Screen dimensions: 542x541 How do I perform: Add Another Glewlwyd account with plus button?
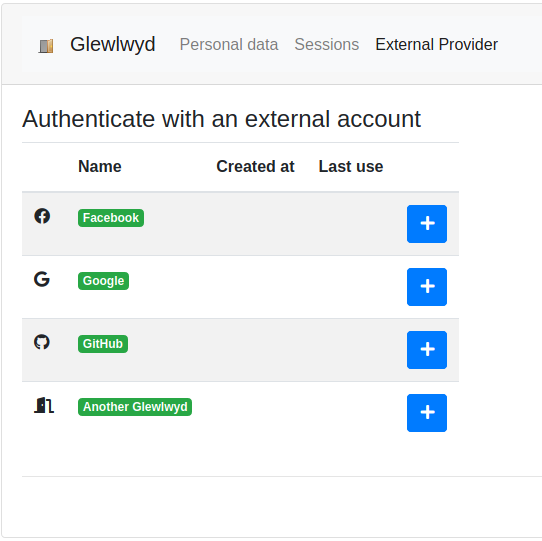click(x=427, y=413)
